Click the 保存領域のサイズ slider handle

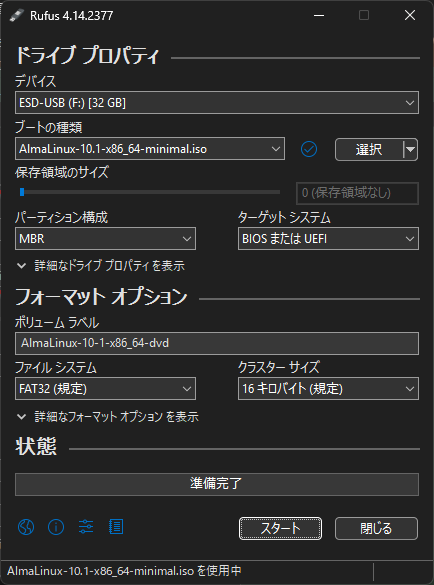22,192
